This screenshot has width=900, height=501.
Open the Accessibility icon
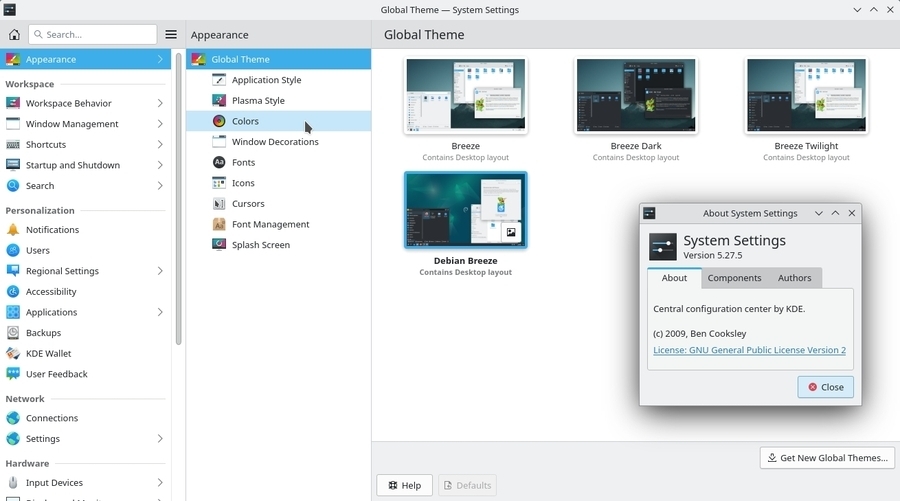[x=13, y=292]
